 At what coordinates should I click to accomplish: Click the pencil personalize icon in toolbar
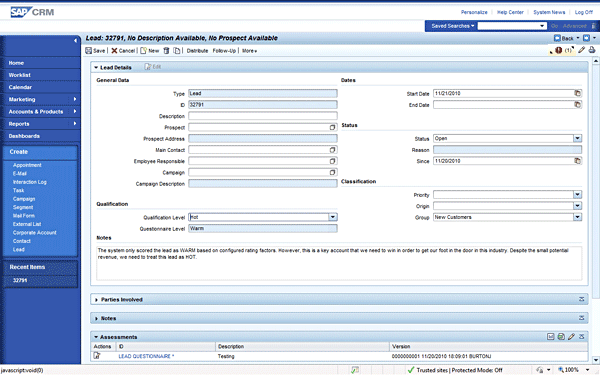[581, 50]
